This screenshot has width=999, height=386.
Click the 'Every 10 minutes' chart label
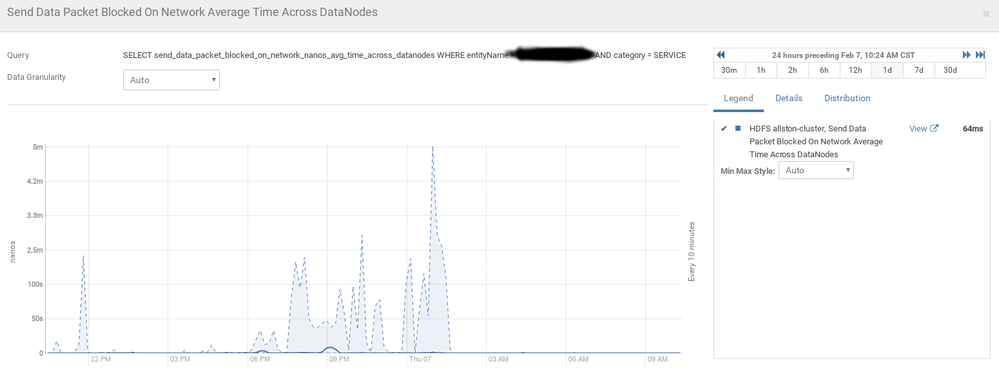693,252
